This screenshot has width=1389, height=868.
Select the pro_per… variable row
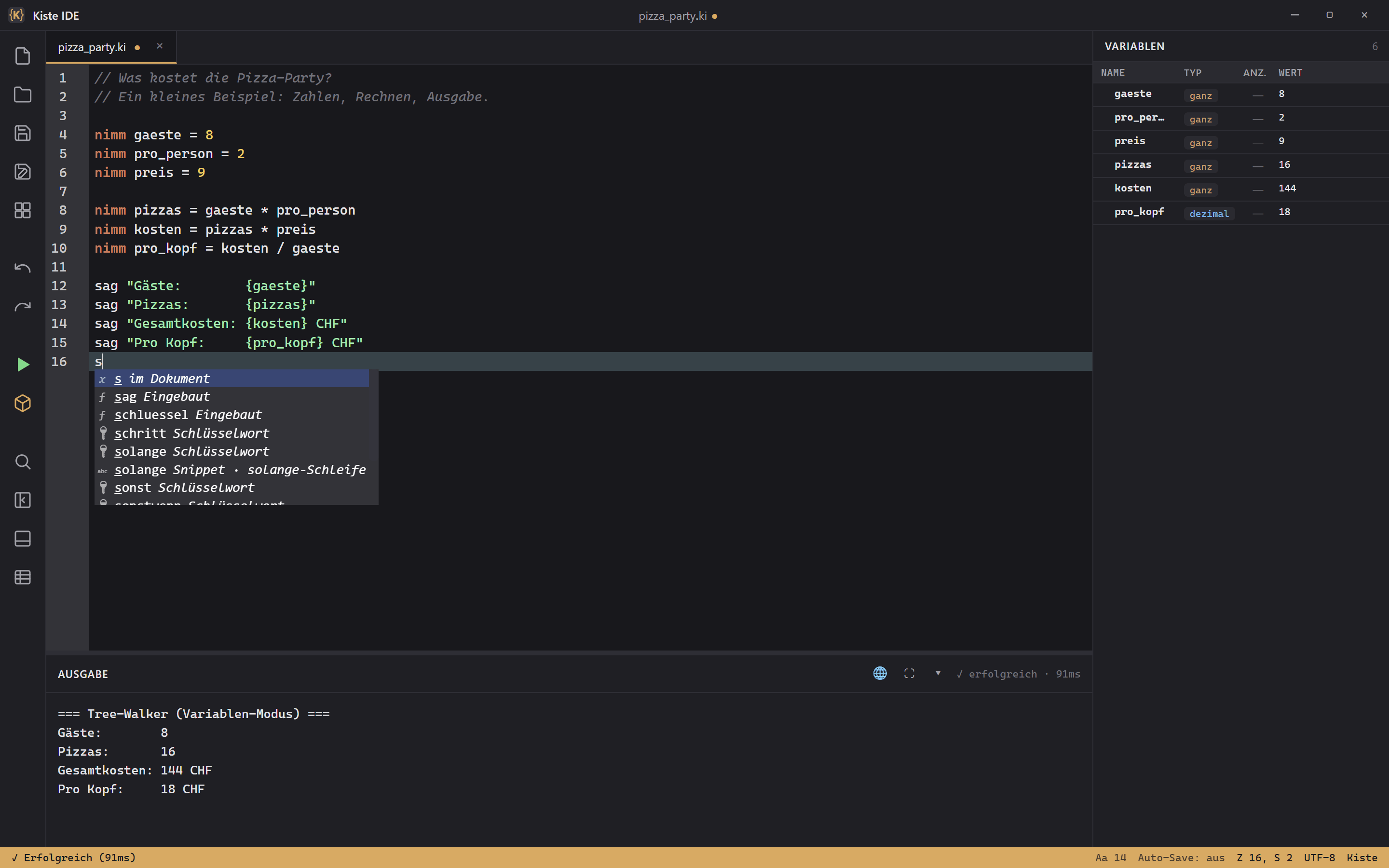click(x=1241, y=118)
